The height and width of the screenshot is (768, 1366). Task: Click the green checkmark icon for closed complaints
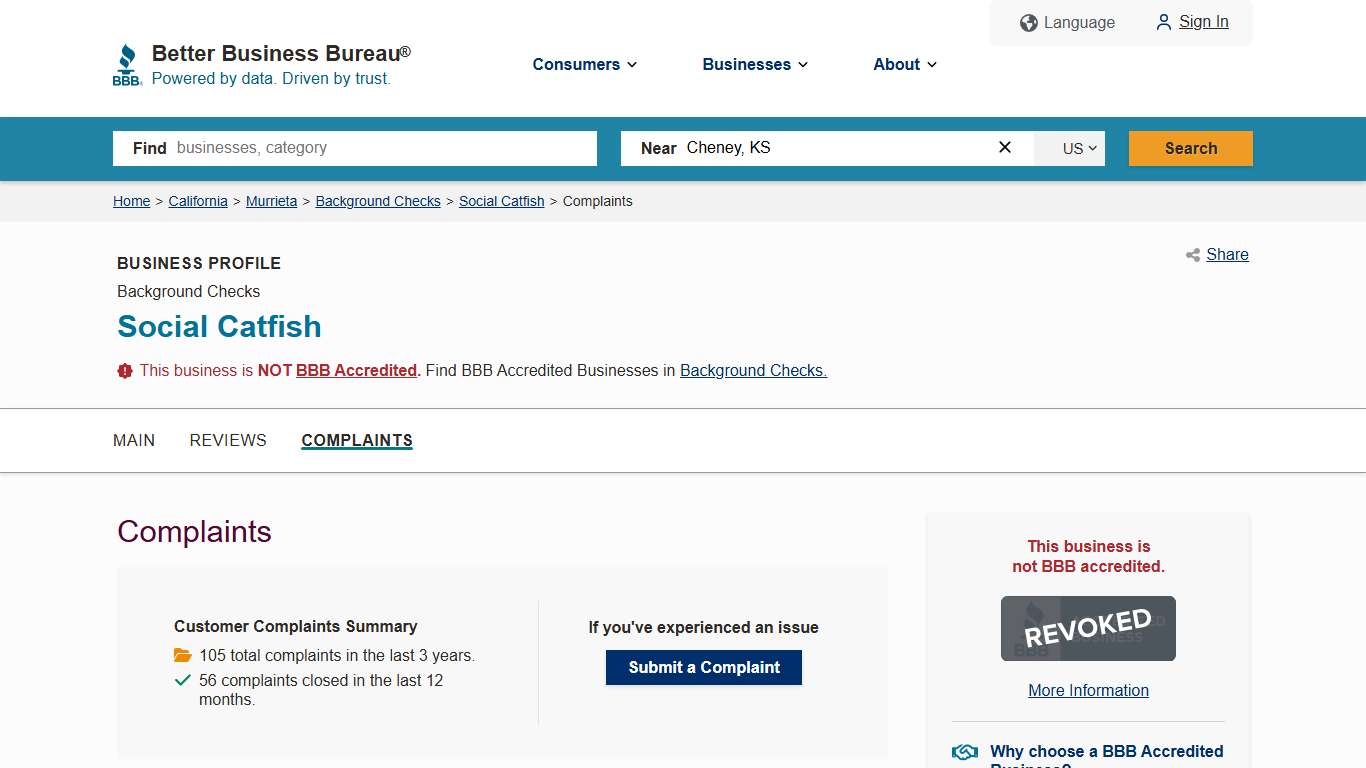click(182, 680)
